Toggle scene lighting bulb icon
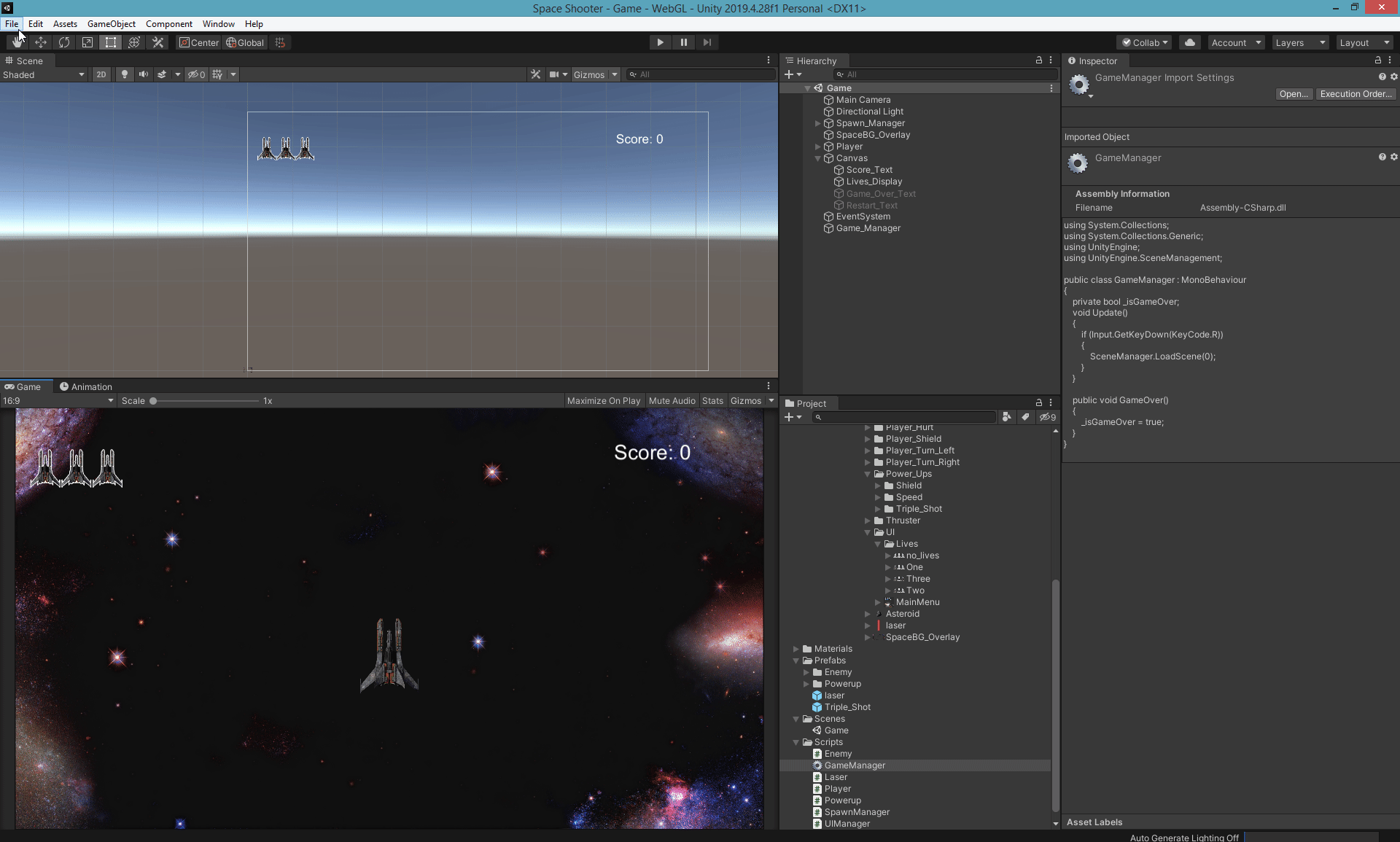This screenshot has width=1400, height=842. point(125,74)
